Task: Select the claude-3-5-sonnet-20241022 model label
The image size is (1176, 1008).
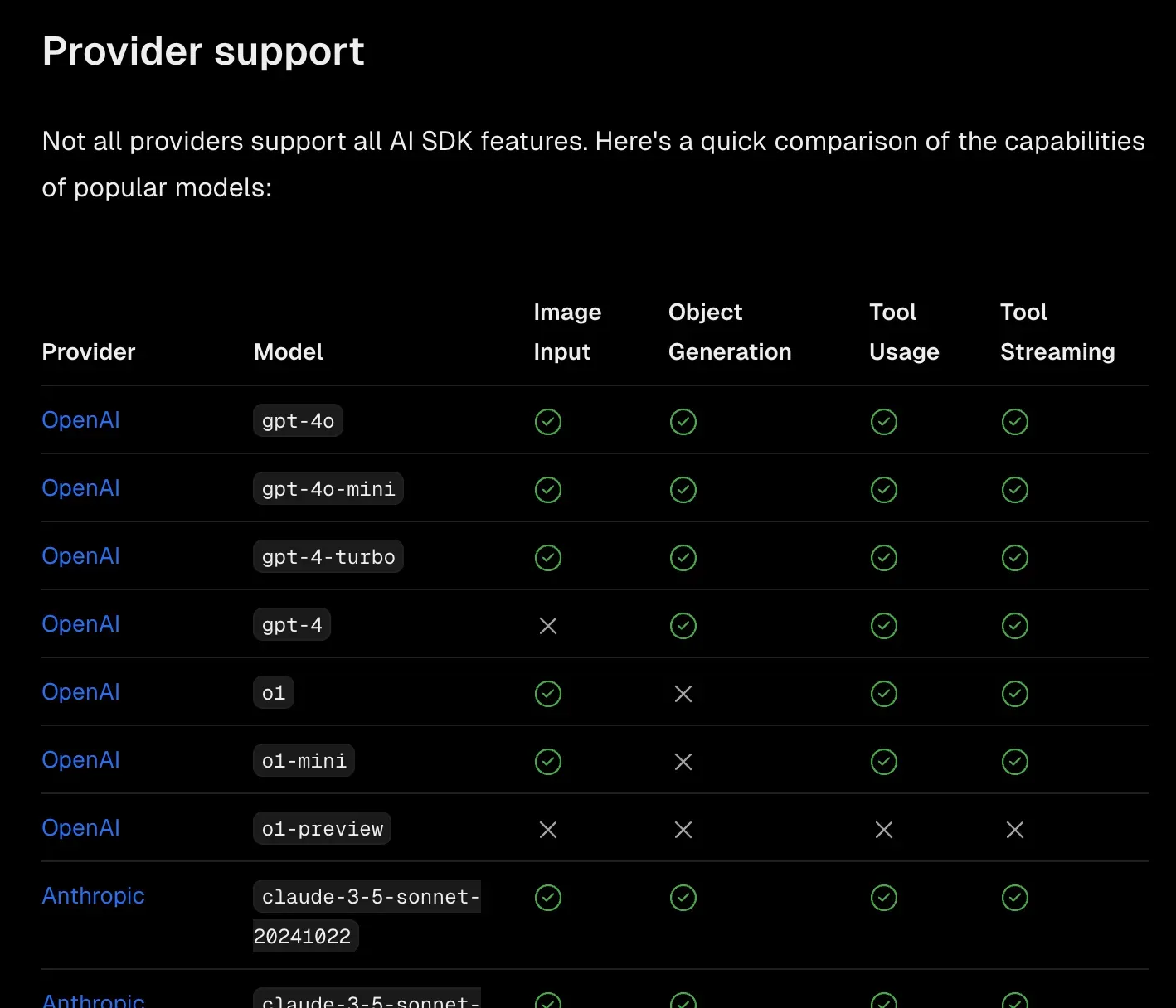Action: pos(367,916)
